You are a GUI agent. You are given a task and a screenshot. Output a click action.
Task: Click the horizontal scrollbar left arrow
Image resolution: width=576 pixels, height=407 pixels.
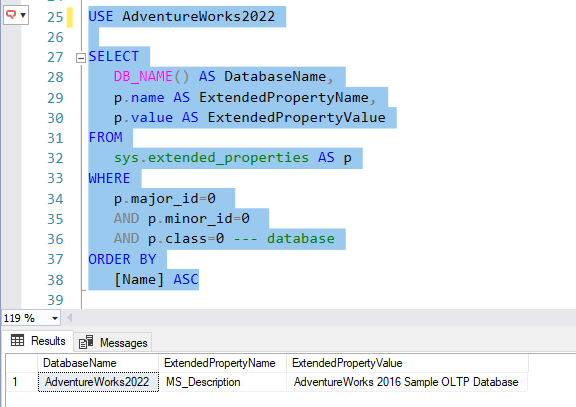click(x=69, y=318)
